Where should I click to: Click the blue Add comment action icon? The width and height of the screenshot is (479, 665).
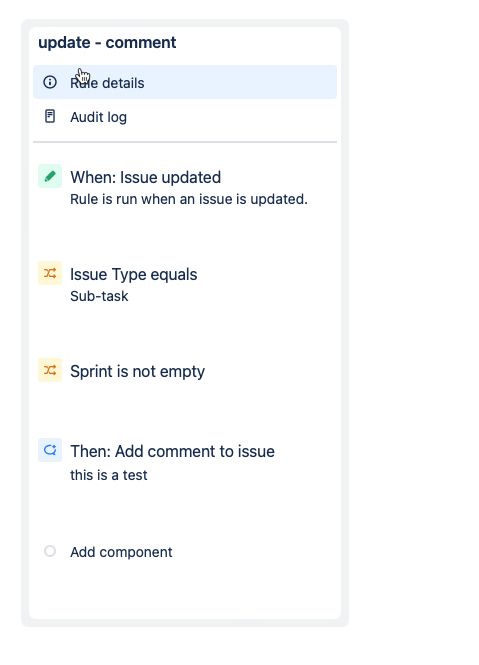point(50,450)
